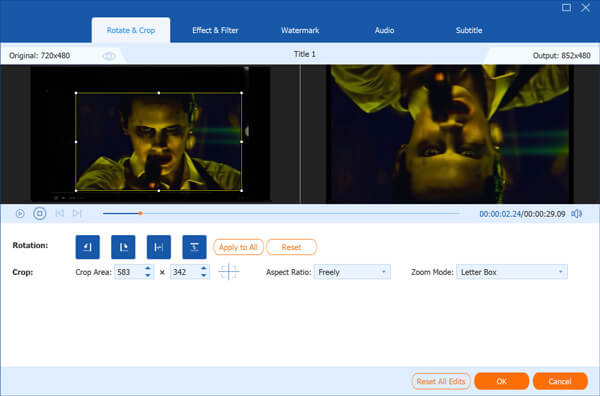Increase crop width value
Screen dimensions: 600x396
148,269
